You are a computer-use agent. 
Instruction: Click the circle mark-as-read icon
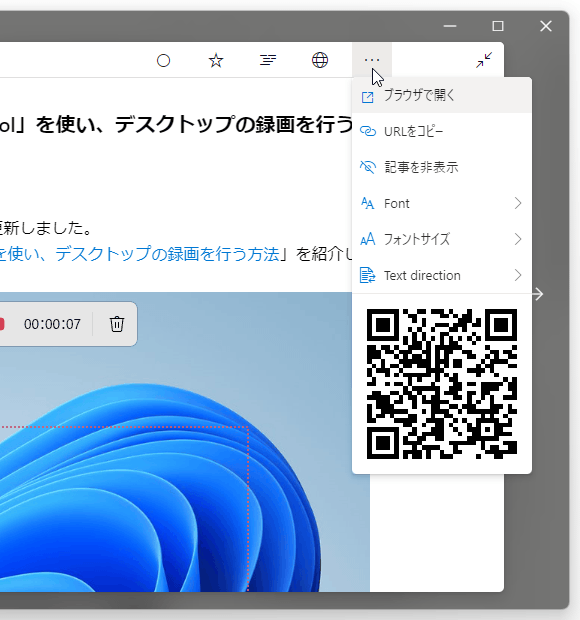coord(163,60)
